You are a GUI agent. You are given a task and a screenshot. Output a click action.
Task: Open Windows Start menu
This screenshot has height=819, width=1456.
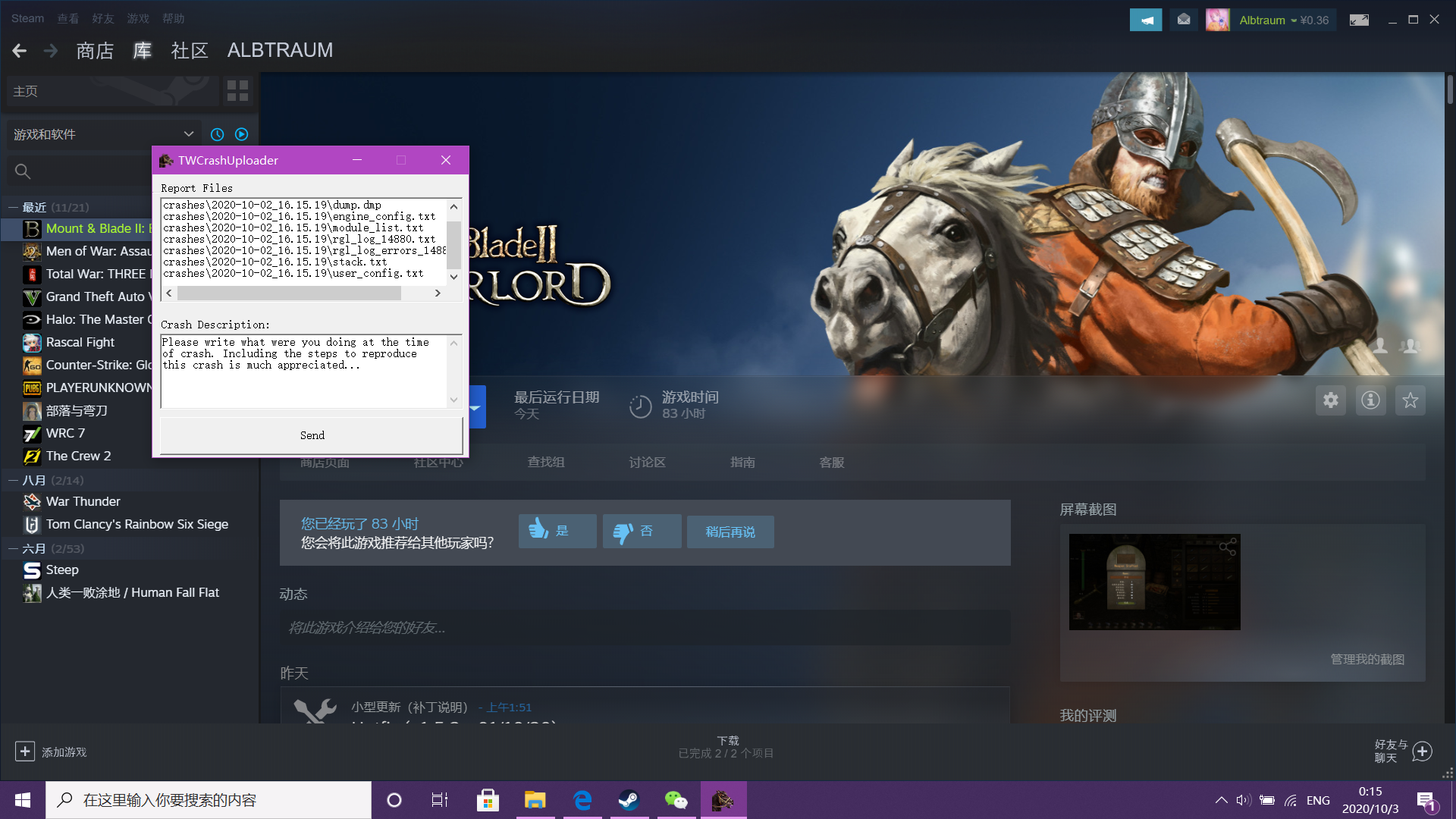(x=23, y=800)
